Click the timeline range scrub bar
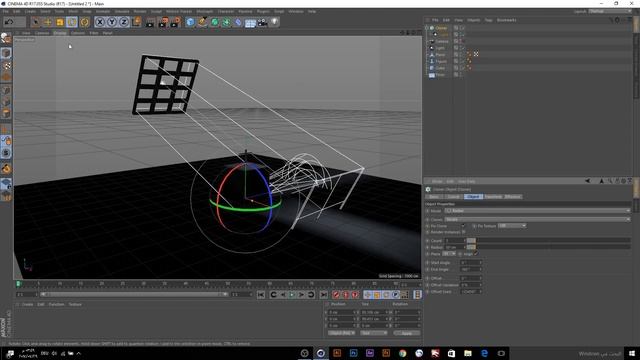Screen dimensions: 640x360 (x=134, y=294)
